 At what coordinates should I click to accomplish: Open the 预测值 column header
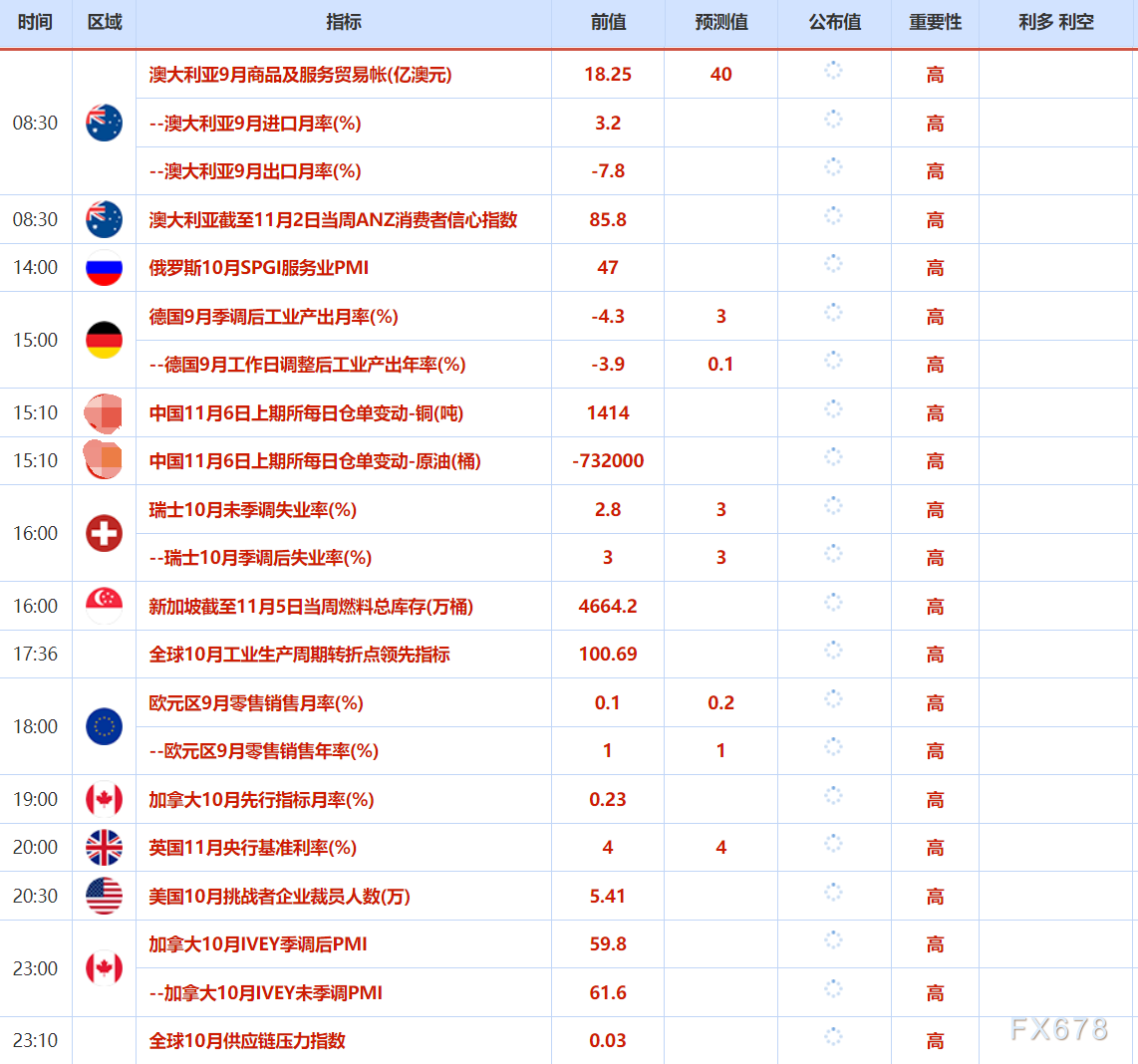pyautogui.click(x=720, y=22)
